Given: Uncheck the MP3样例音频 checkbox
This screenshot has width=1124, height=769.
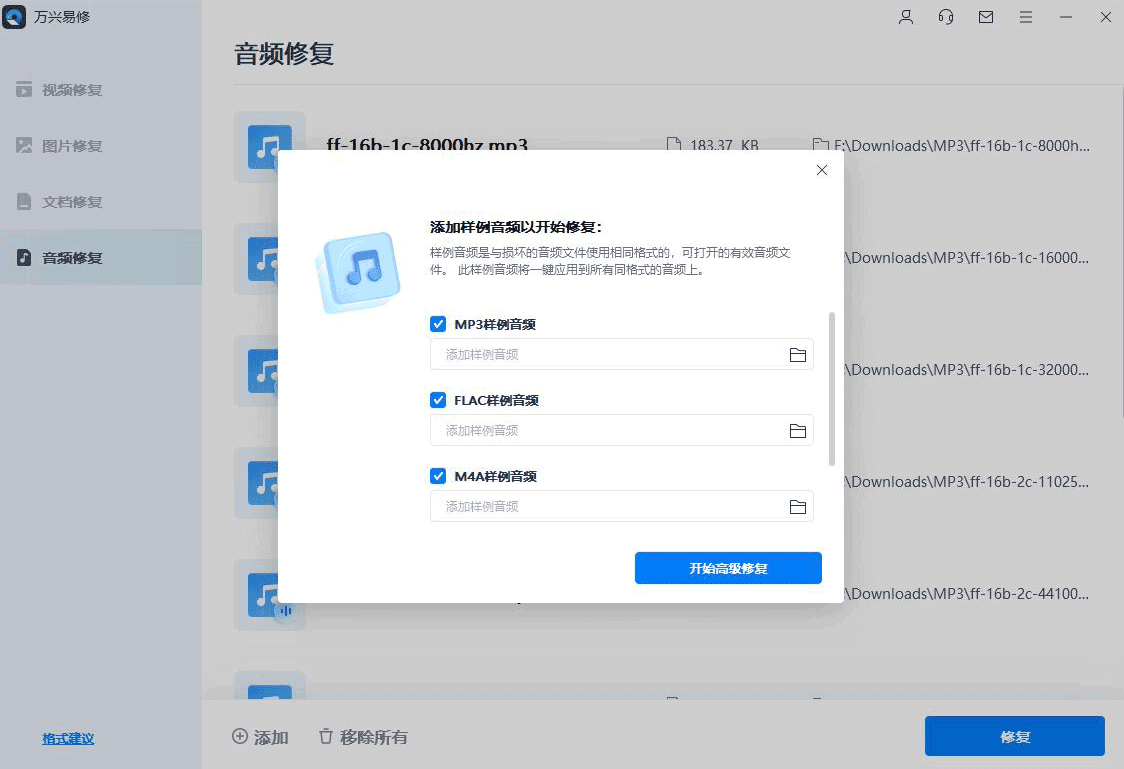Looking at the screenshot, I should click(438, 323).
